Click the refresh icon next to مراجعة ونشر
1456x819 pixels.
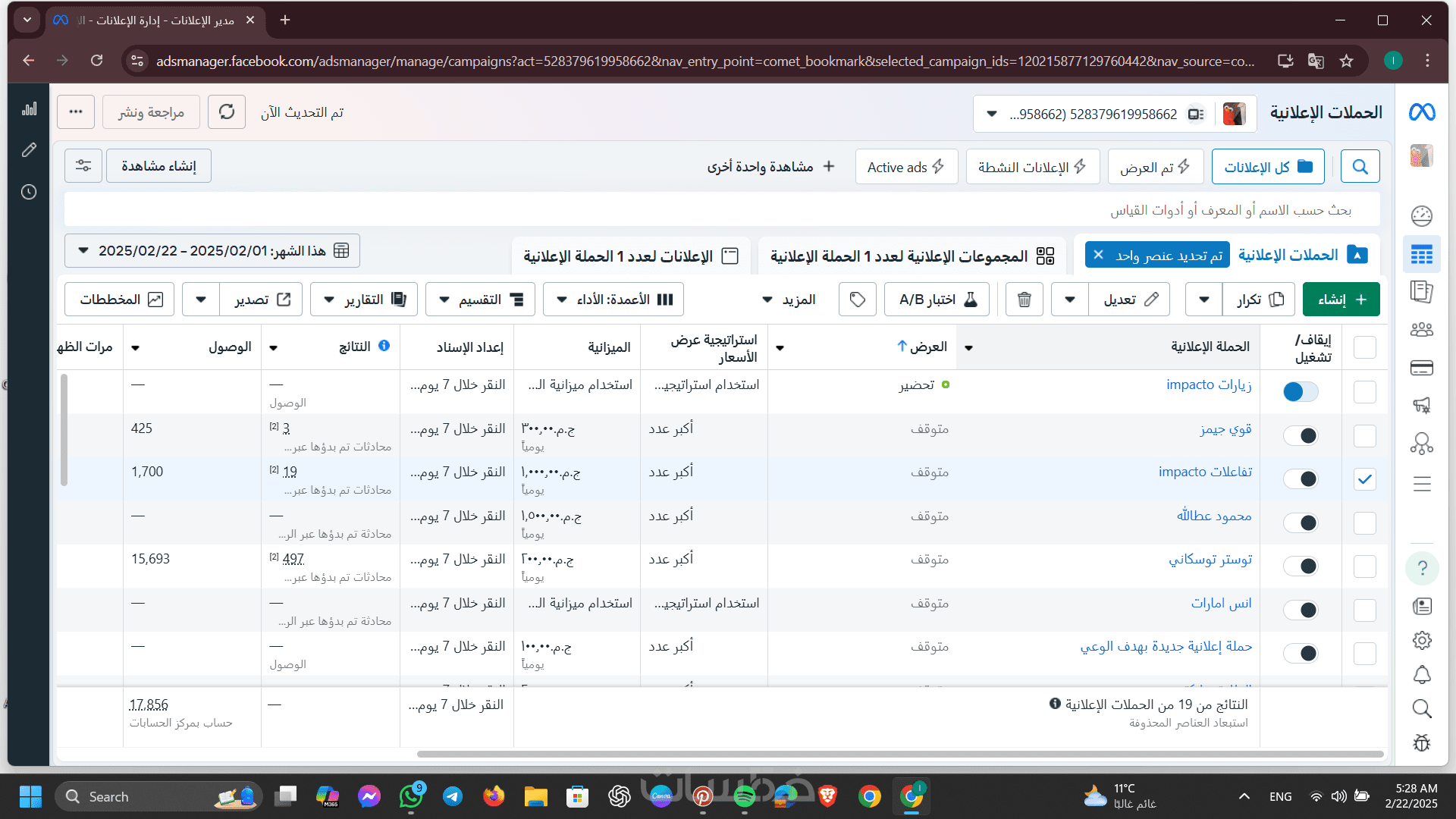click(226, 112)
